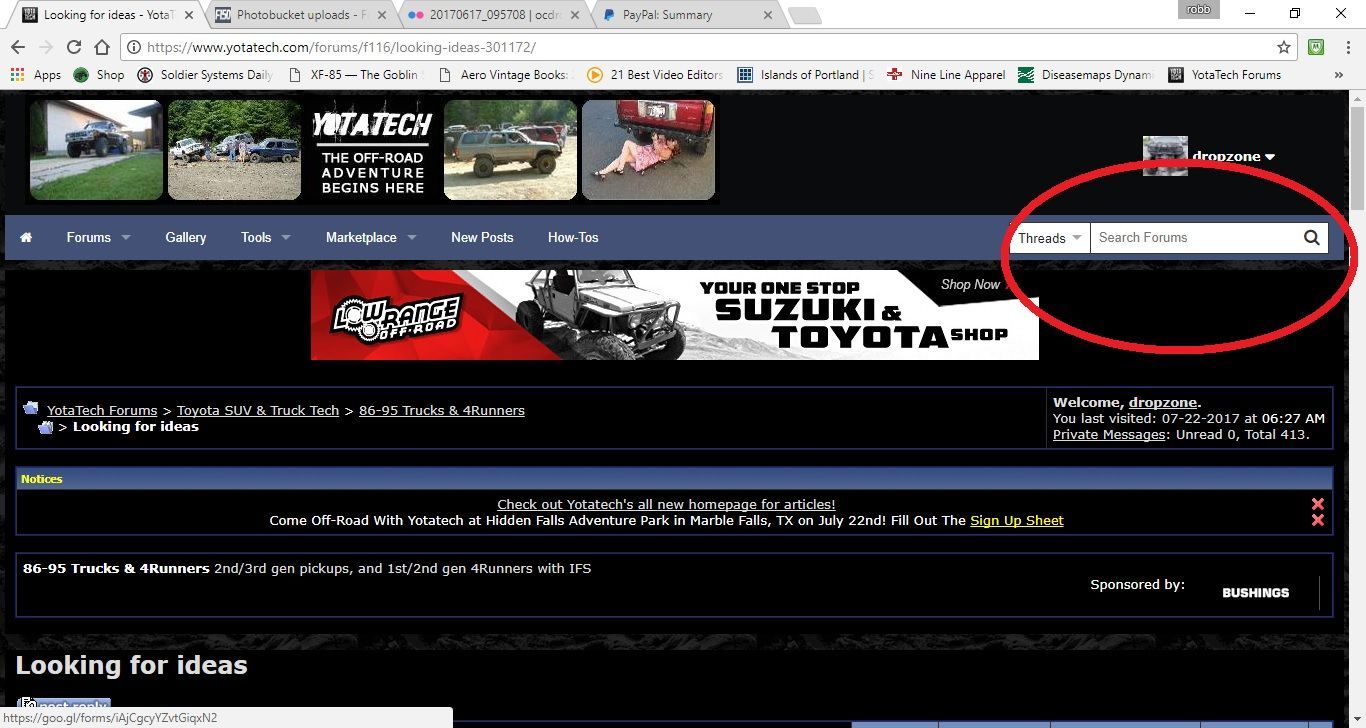This screenshot has width=1366, height=728.
Task: Click the YotaTech logo thumbnail
Action: click(372, 149)
